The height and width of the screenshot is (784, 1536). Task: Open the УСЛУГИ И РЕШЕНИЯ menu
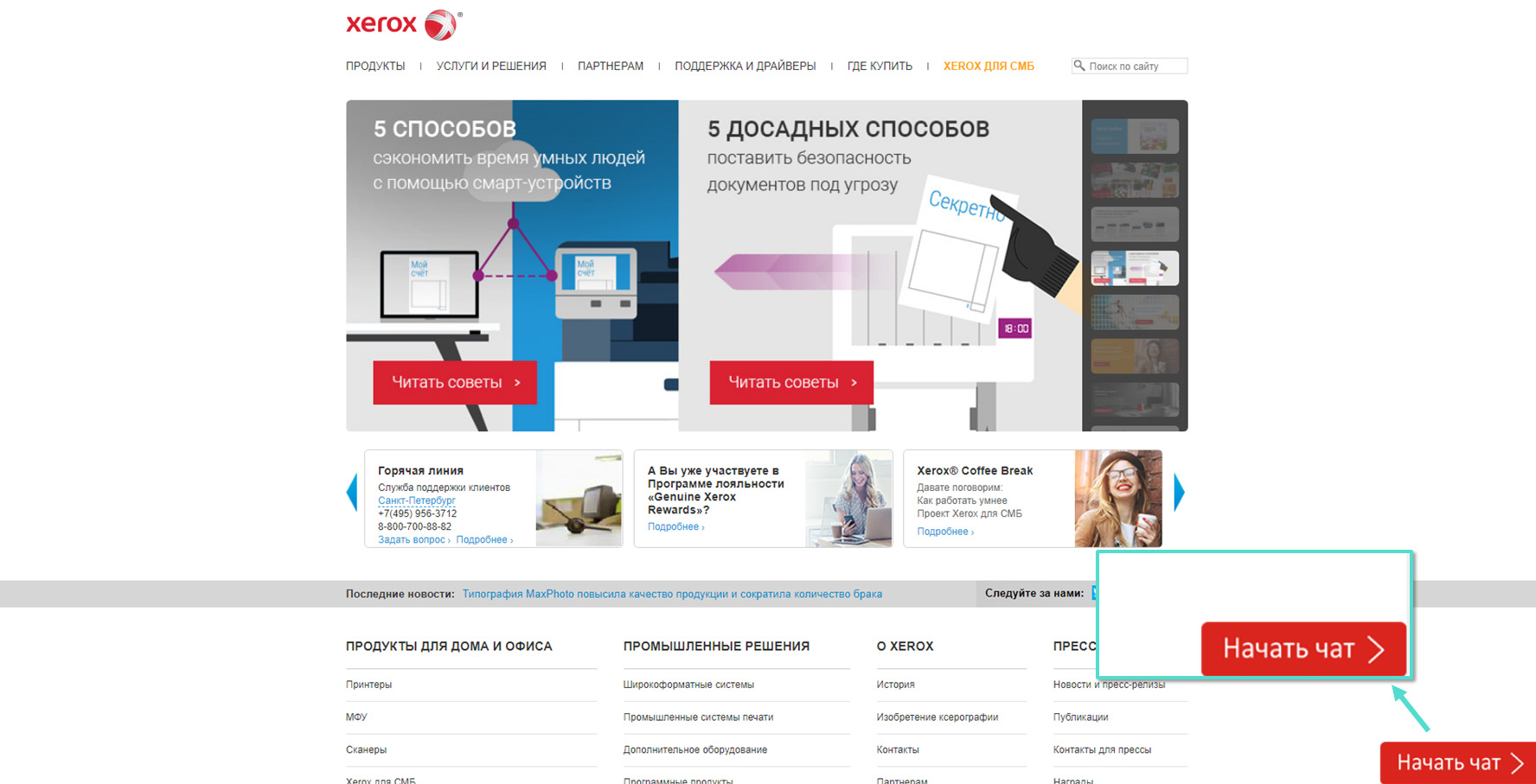point(491,66)
